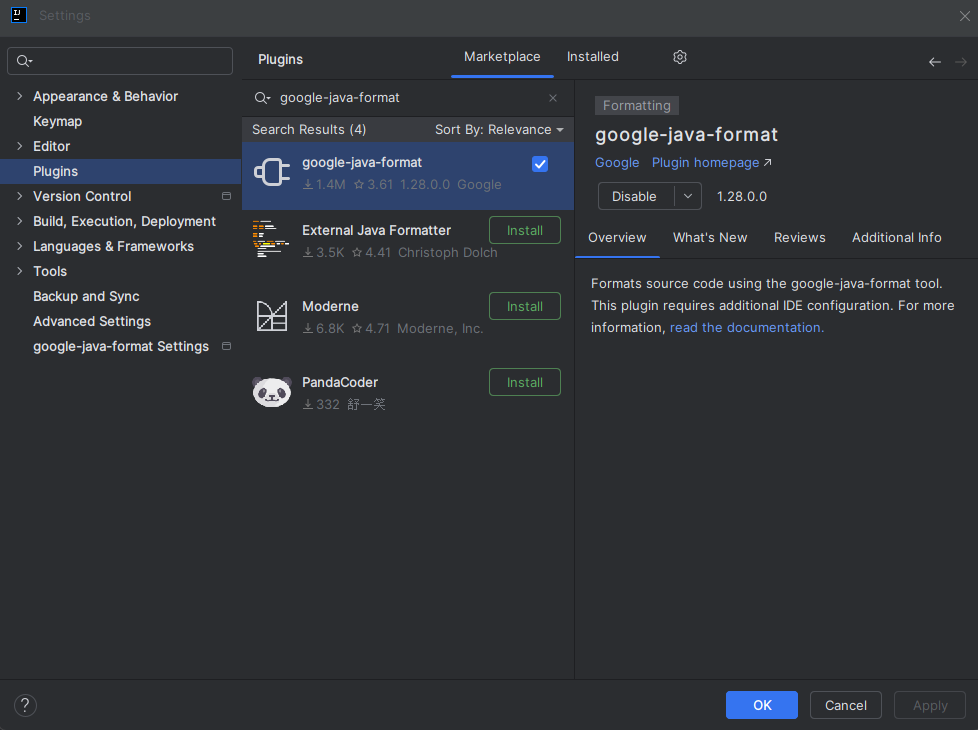Switch to the Installed tab
Viewport: 978px width, 730px height.
tap(593, 57)
